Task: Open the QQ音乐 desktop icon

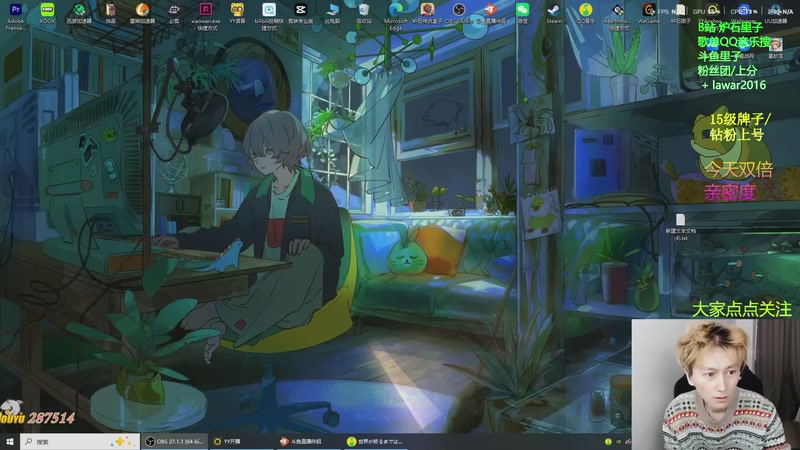Action: point(585,14)
